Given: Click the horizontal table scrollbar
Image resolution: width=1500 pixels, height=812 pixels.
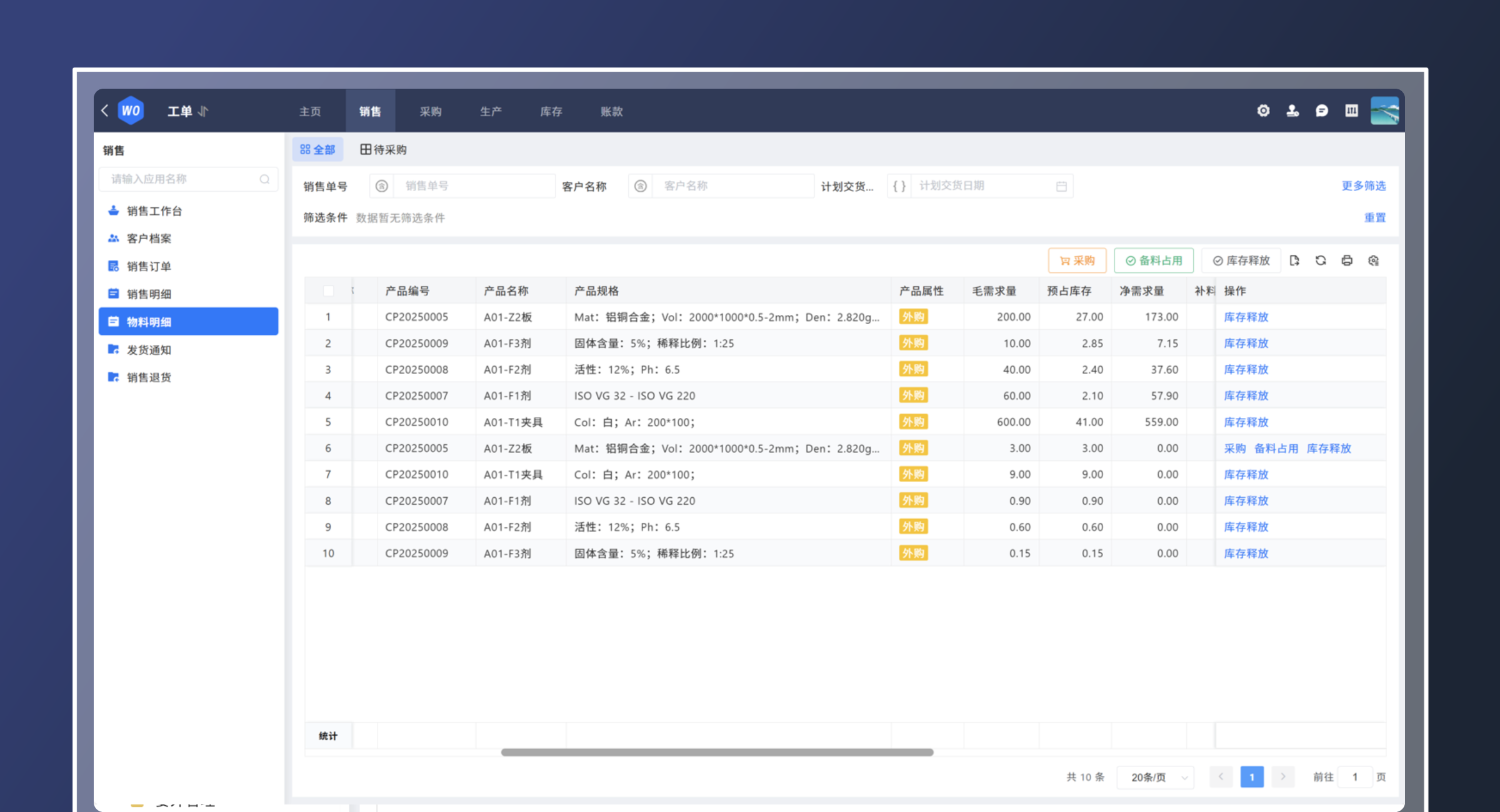Looking at the screenshot, I should (717, 752).
